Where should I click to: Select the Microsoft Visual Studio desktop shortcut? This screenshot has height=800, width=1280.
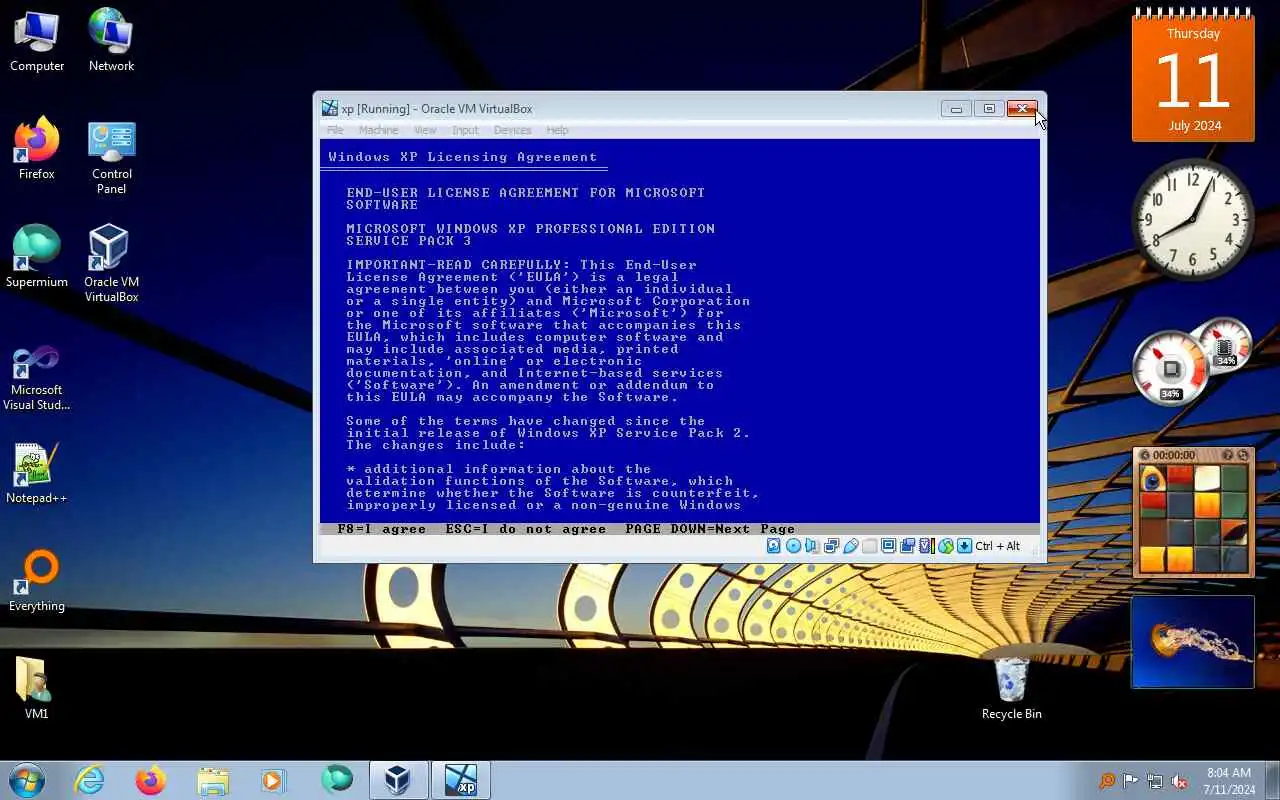coord(37,378)
